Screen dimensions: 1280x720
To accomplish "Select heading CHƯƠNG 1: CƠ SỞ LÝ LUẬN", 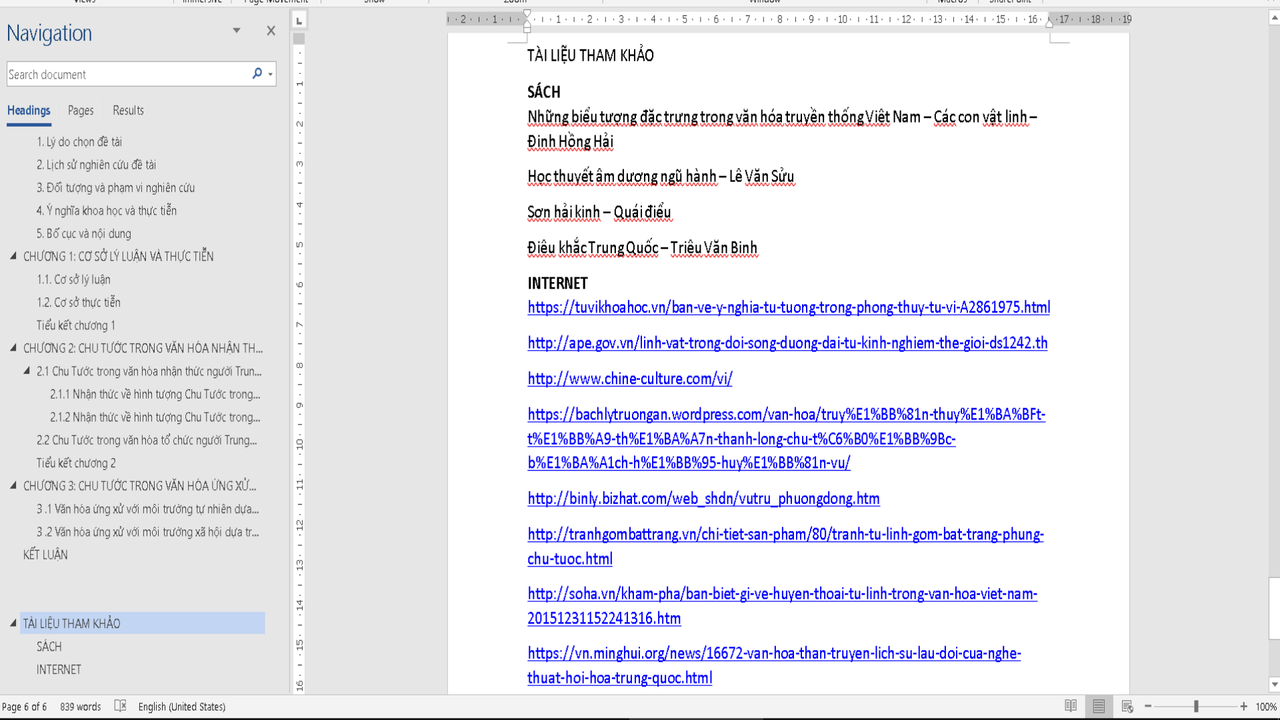I will [x=118, y=257].
